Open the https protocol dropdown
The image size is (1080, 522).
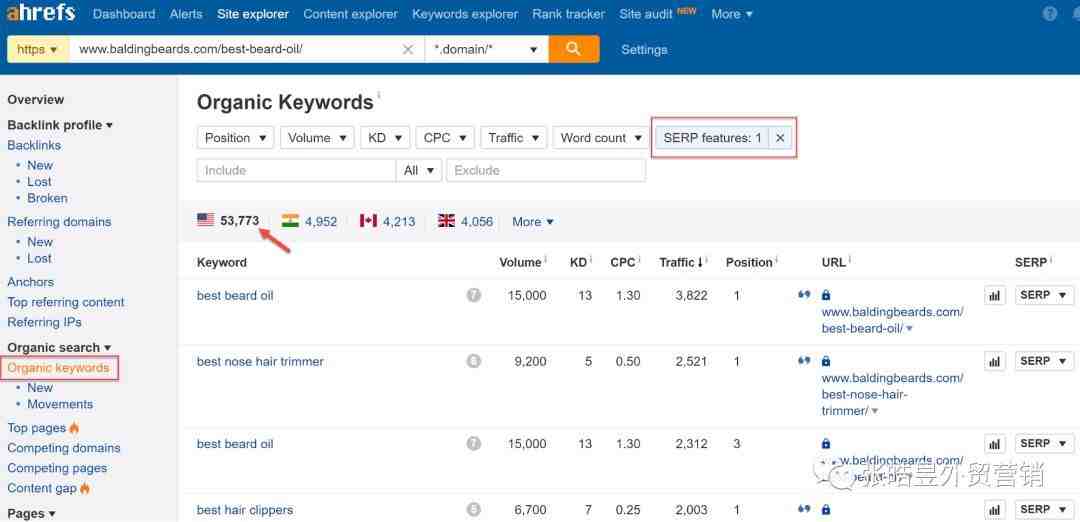(37, 50)
